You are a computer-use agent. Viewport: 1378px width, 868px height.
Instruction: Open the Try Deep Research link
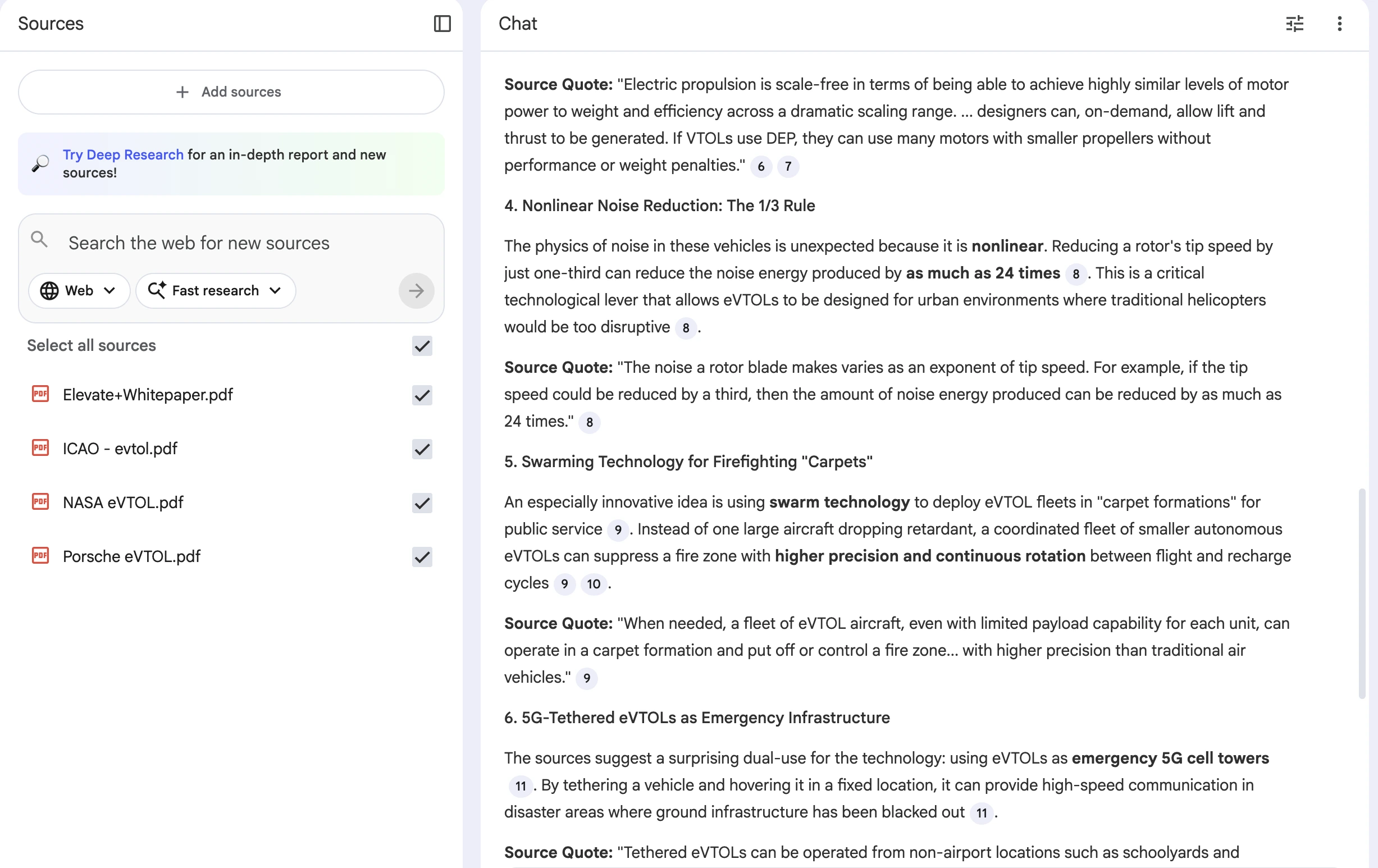tap(123, 154)
